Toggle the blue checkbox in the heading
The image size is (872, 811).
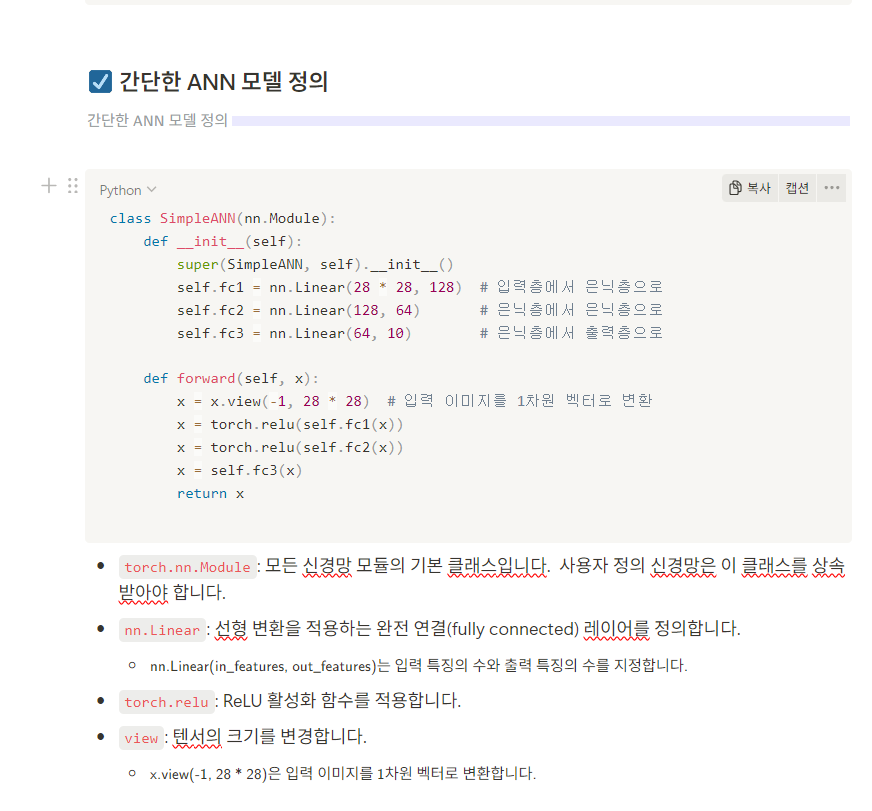coord(100,81)
